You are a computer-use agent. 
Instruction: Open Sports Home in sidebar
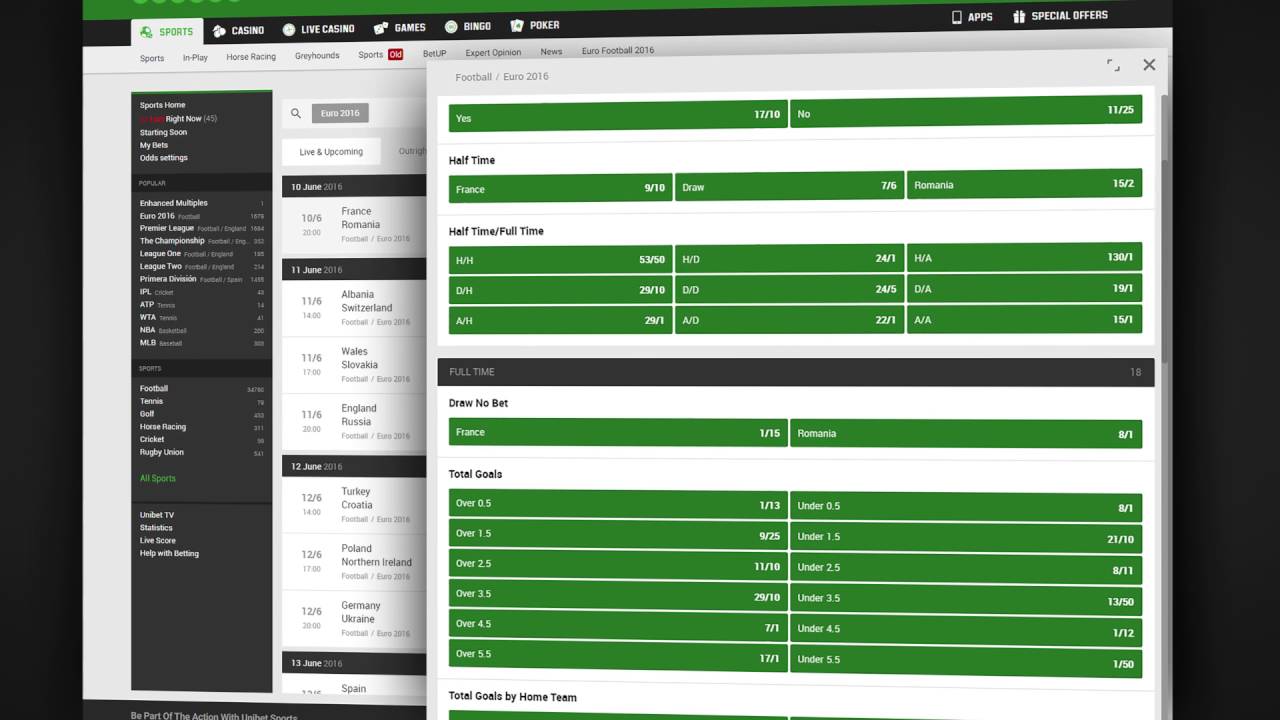(162, 105)
